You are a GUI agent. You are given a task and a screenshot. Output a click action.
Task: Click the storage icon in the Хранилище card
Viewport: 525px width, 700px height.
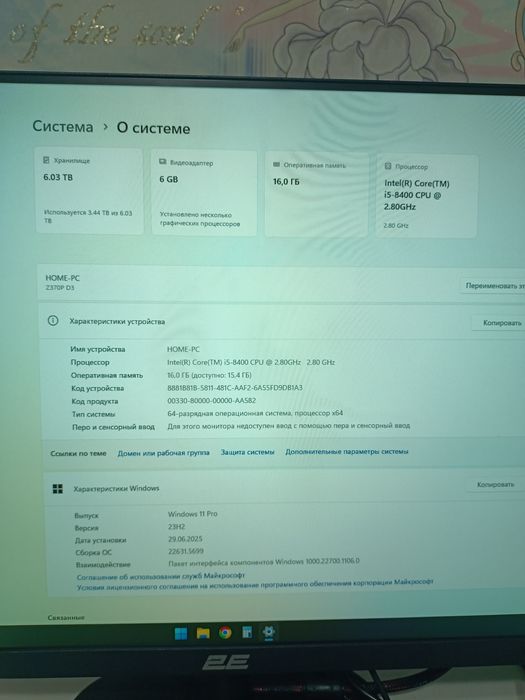click(x=46, y=160)
